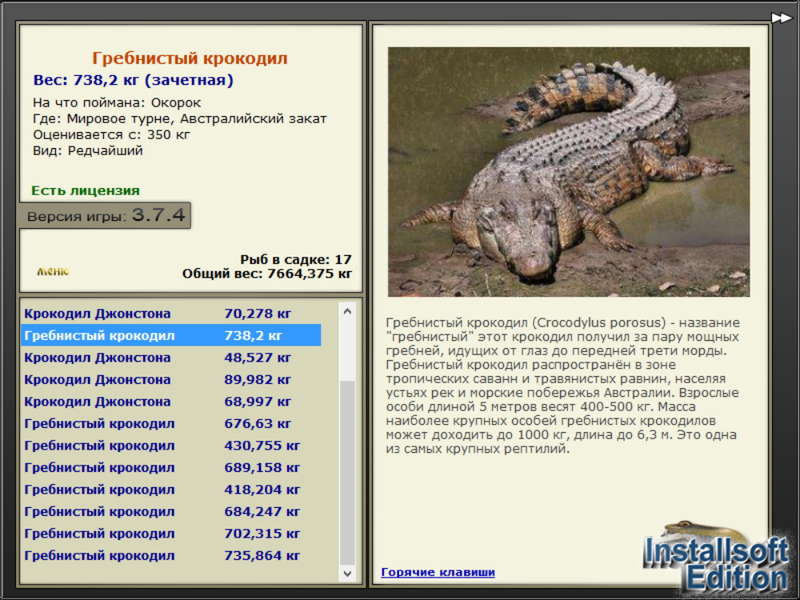Click the list scroll up arrow
This screenshot has height=600, width=800.
[347, 311]
